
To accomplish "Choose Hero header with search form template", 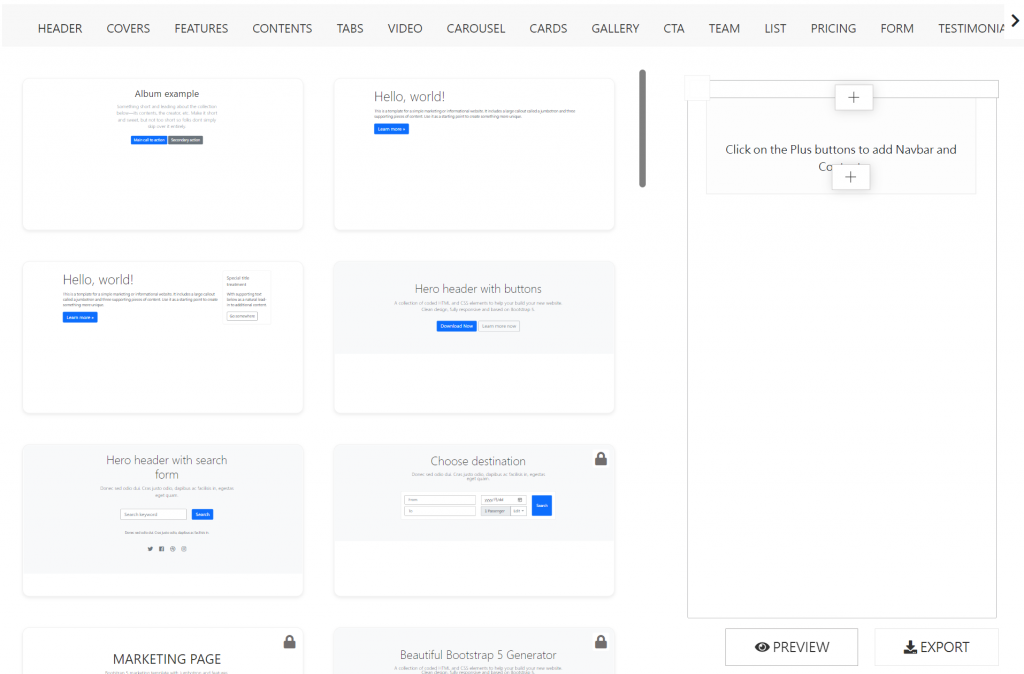I will pyautogui.click(x=163, y=521).
